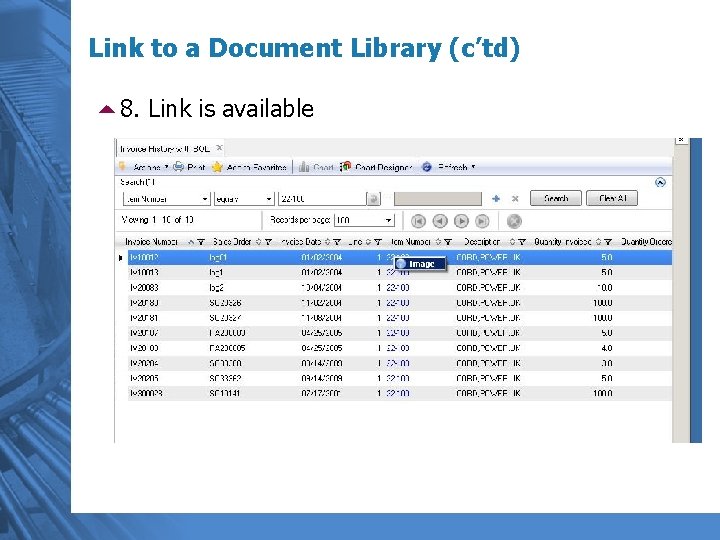Click the Invoice Number column header
The image size is (720, 540).
point(152,242)
